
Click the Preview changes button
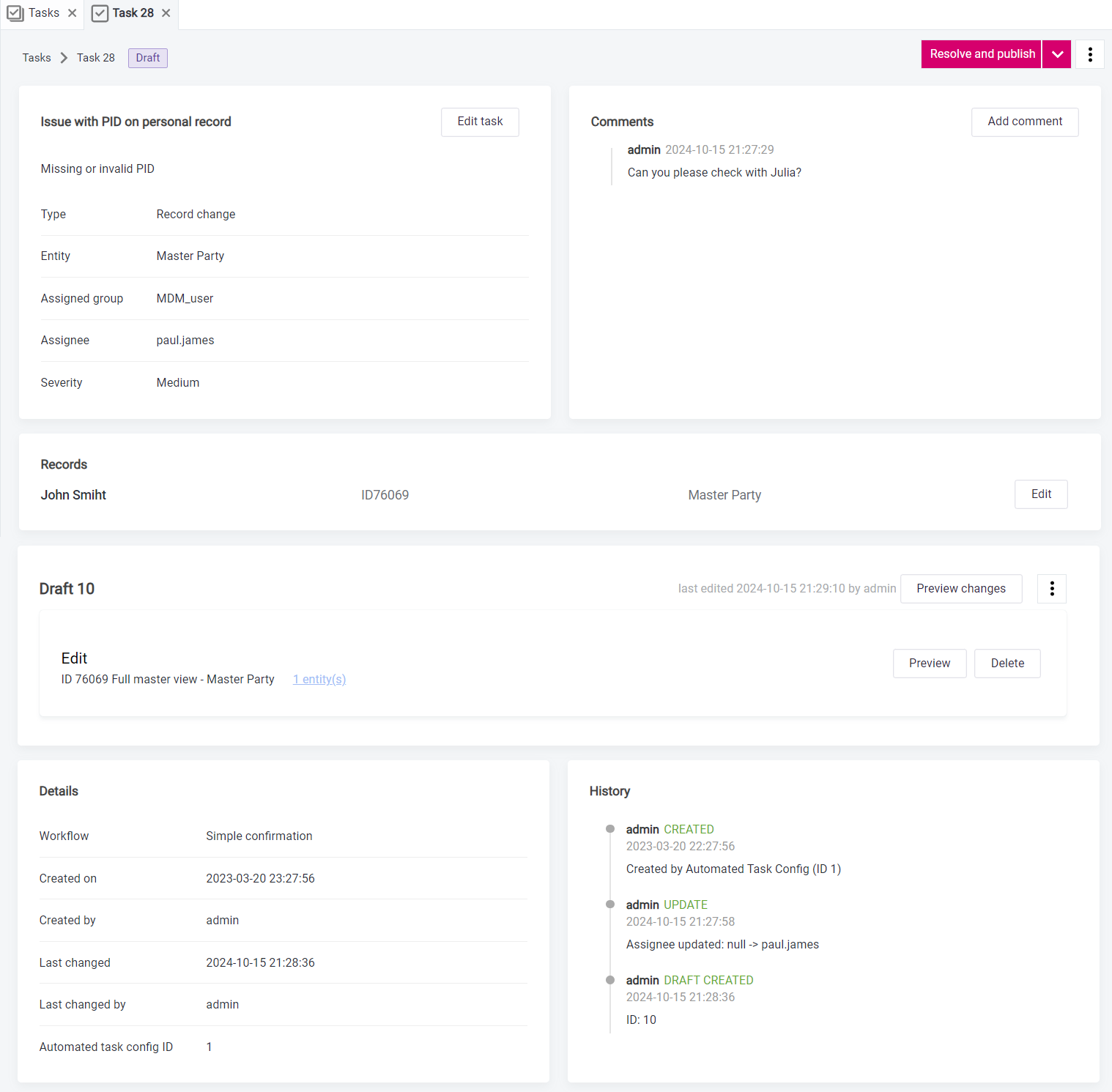point(961,588)
